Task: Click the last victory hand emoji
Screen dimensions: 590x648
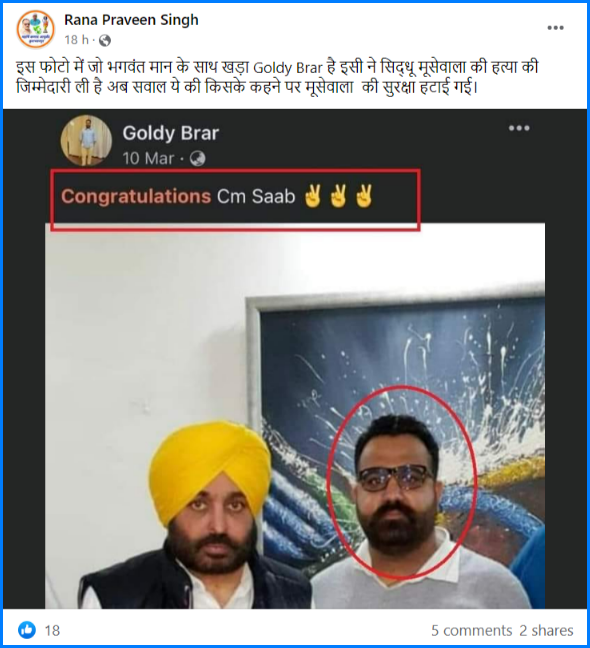Action: point(364,196)
